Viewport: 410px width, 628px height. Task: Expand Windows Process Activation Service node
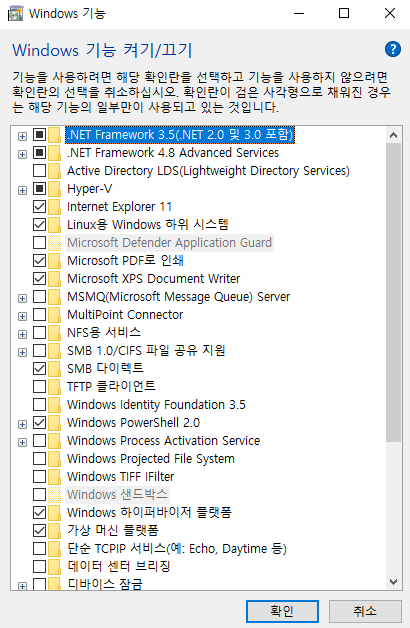point(22,442)
